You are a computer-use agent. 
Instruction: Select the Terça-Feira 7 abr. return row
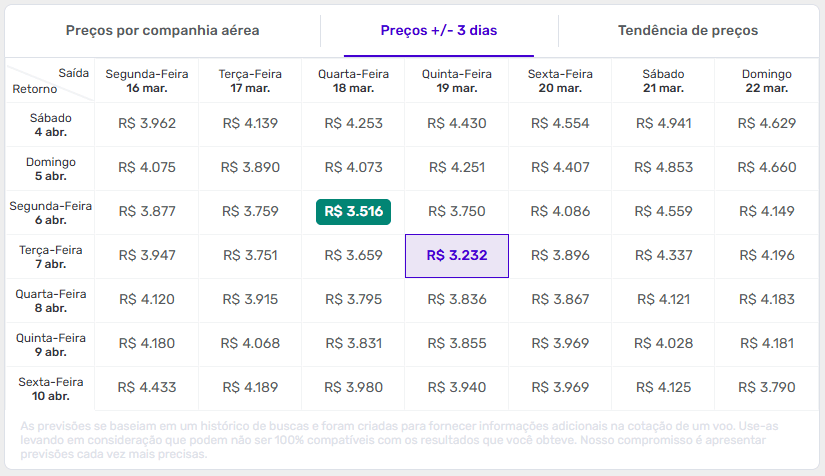click(x=50, y=256)
